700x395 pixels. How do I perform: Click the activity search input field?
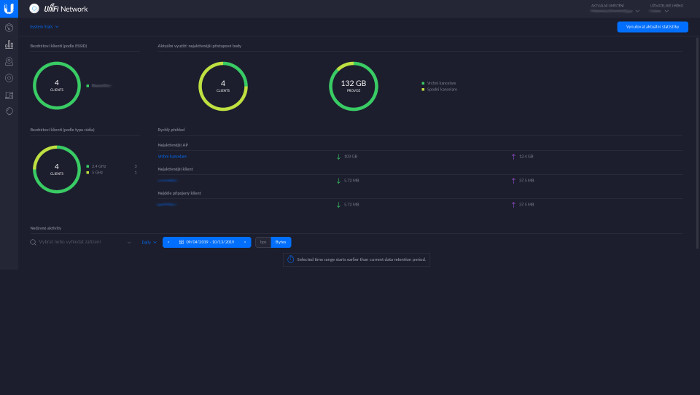(x=81, y=242)
